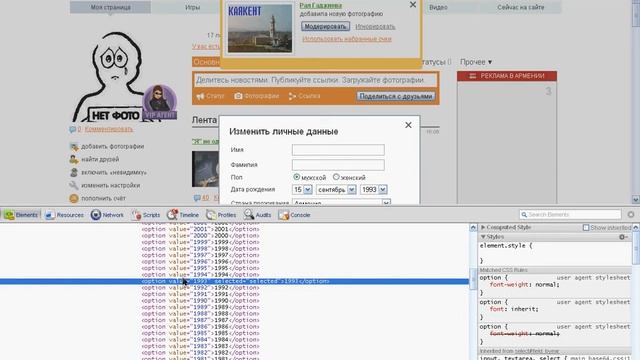Screen dimensions: 640x360
Task: Open the Моя страница tab
Action: (111, 7)
